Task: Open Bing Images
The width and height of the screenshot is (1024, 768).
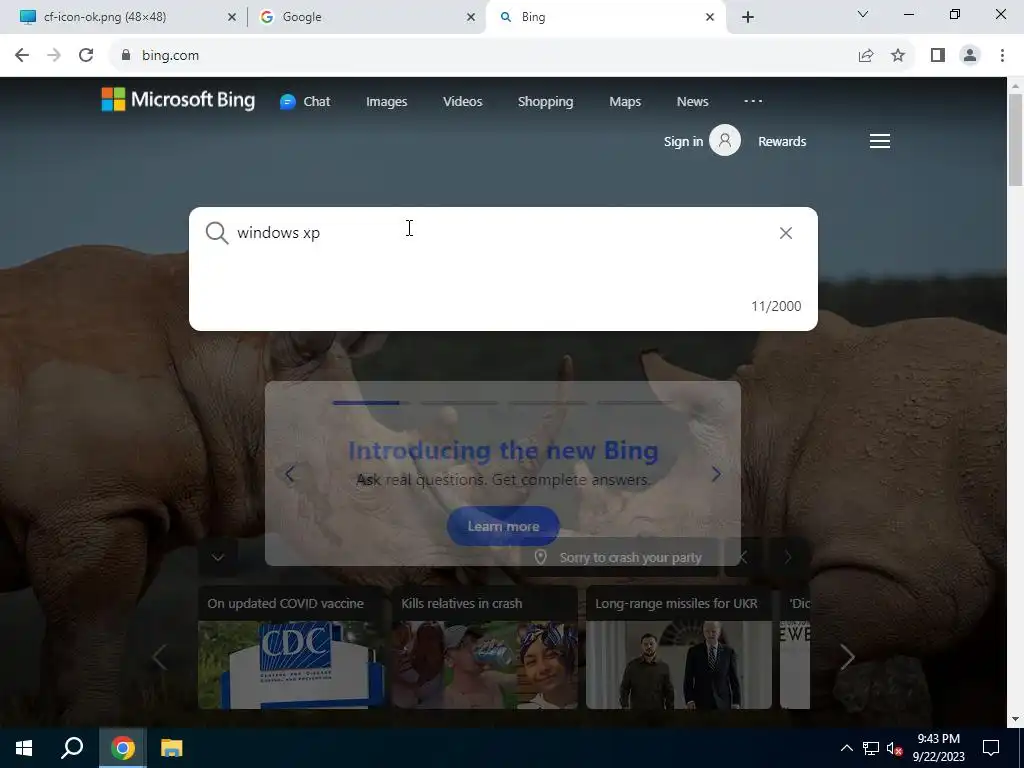Action: (387, 101)
